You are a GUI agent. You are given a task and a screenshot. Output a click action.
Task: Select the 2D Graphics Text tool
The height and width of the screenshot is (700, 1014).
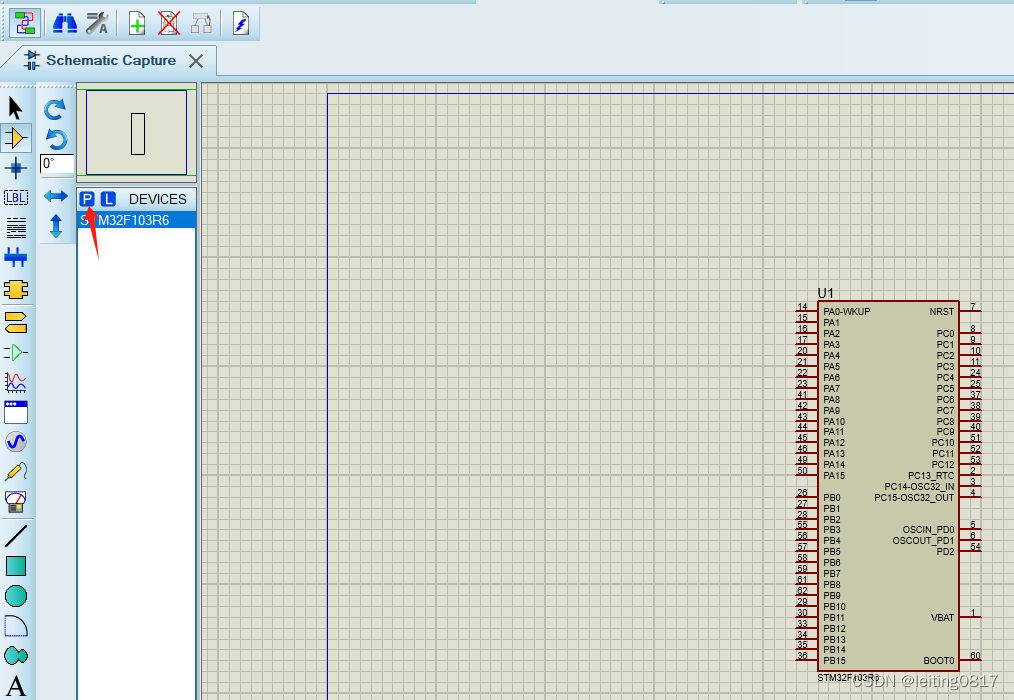tap(16, 686)
